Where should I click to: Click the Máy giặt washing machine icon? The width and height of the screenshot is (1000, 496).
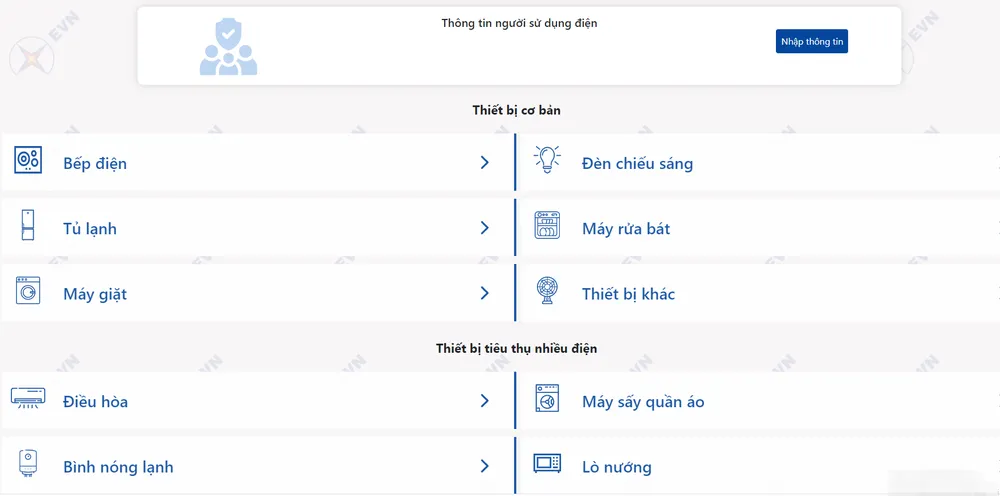click(x=28, y=290)
